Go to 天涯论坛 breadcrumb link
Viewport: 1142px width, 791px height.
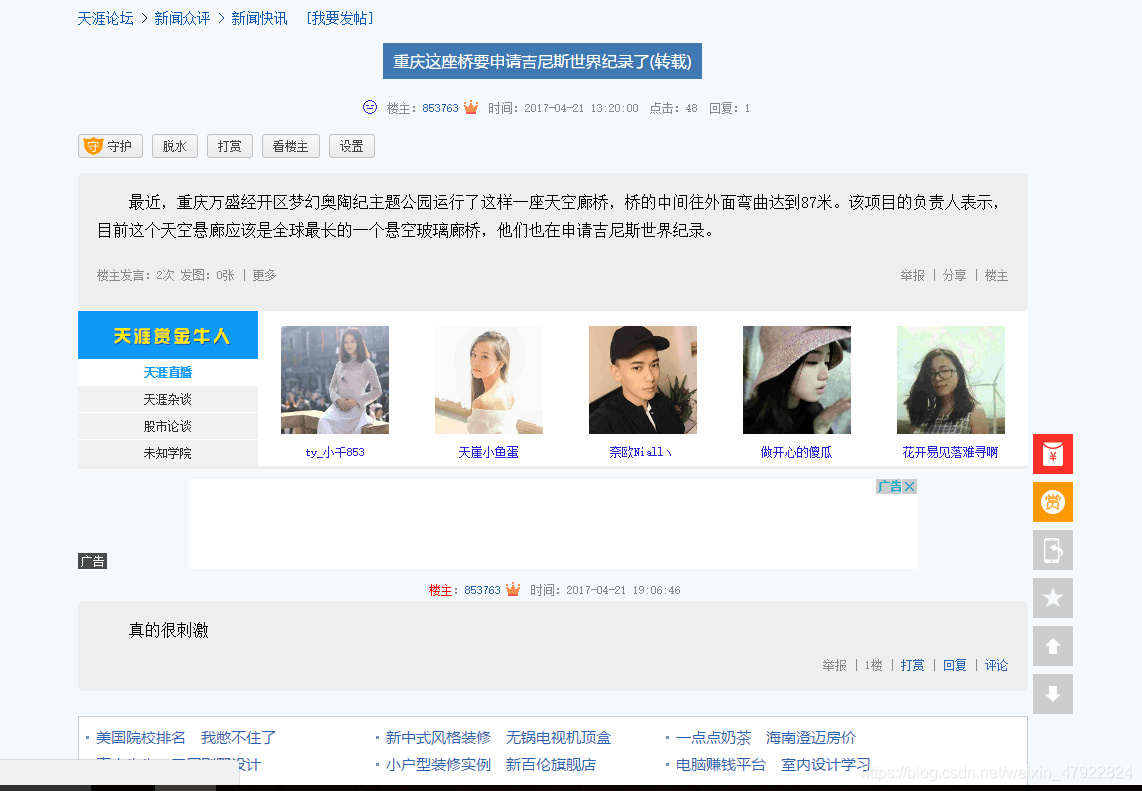pyautogui.click(x=106, y=18)
